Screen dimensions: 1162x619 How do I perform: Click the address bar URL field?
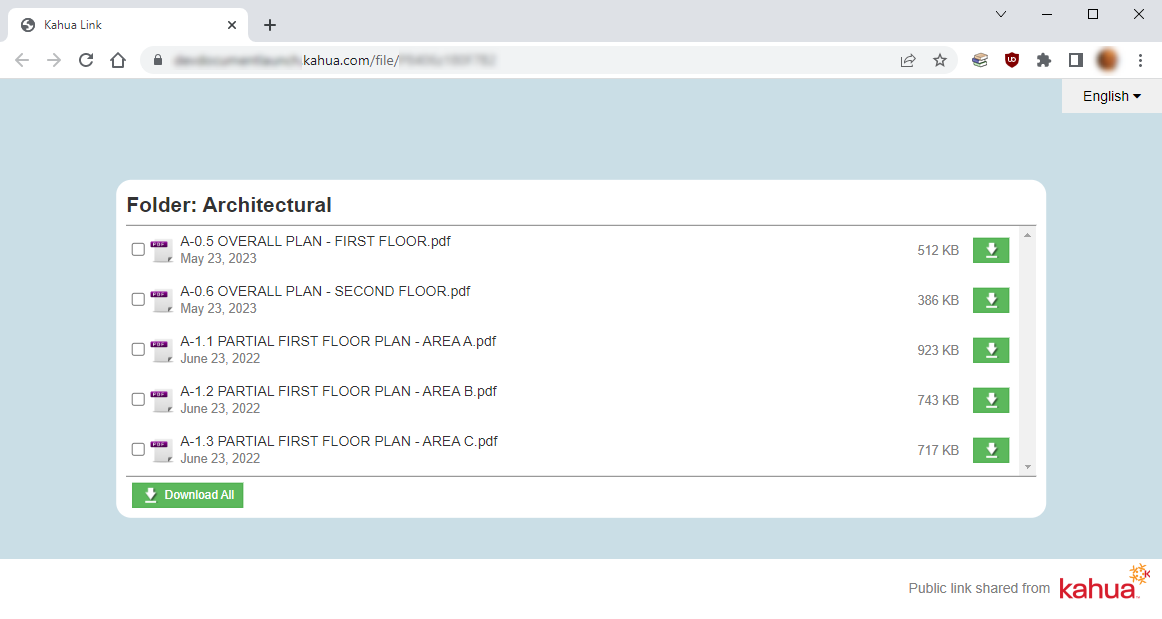(x=520, y=60)
